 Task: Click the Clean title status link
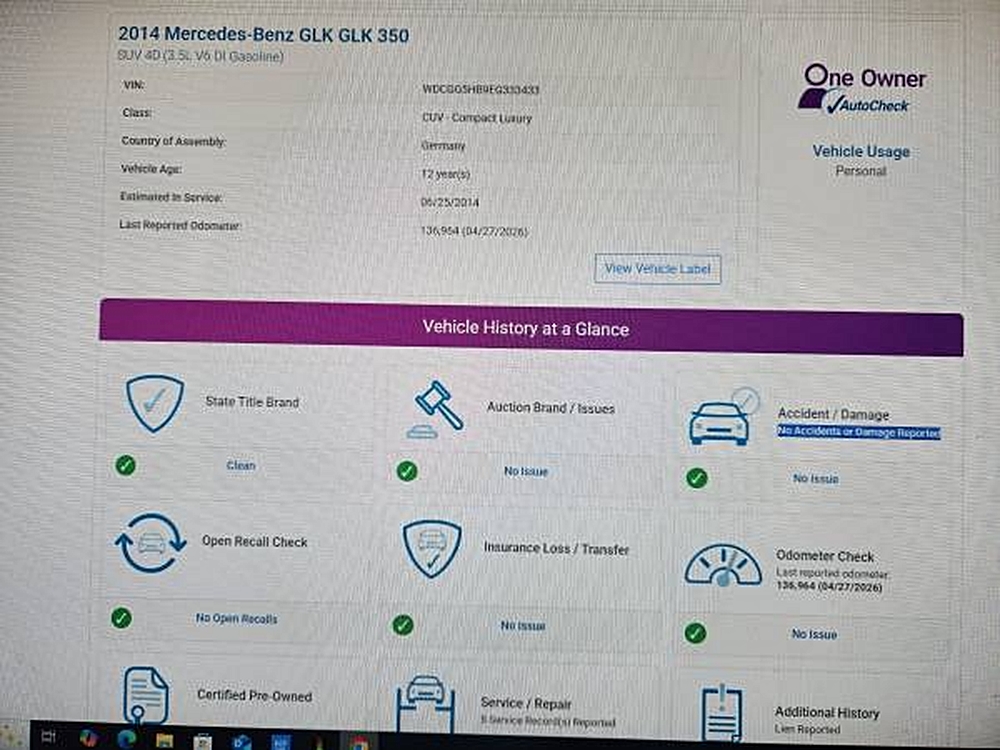241,466
